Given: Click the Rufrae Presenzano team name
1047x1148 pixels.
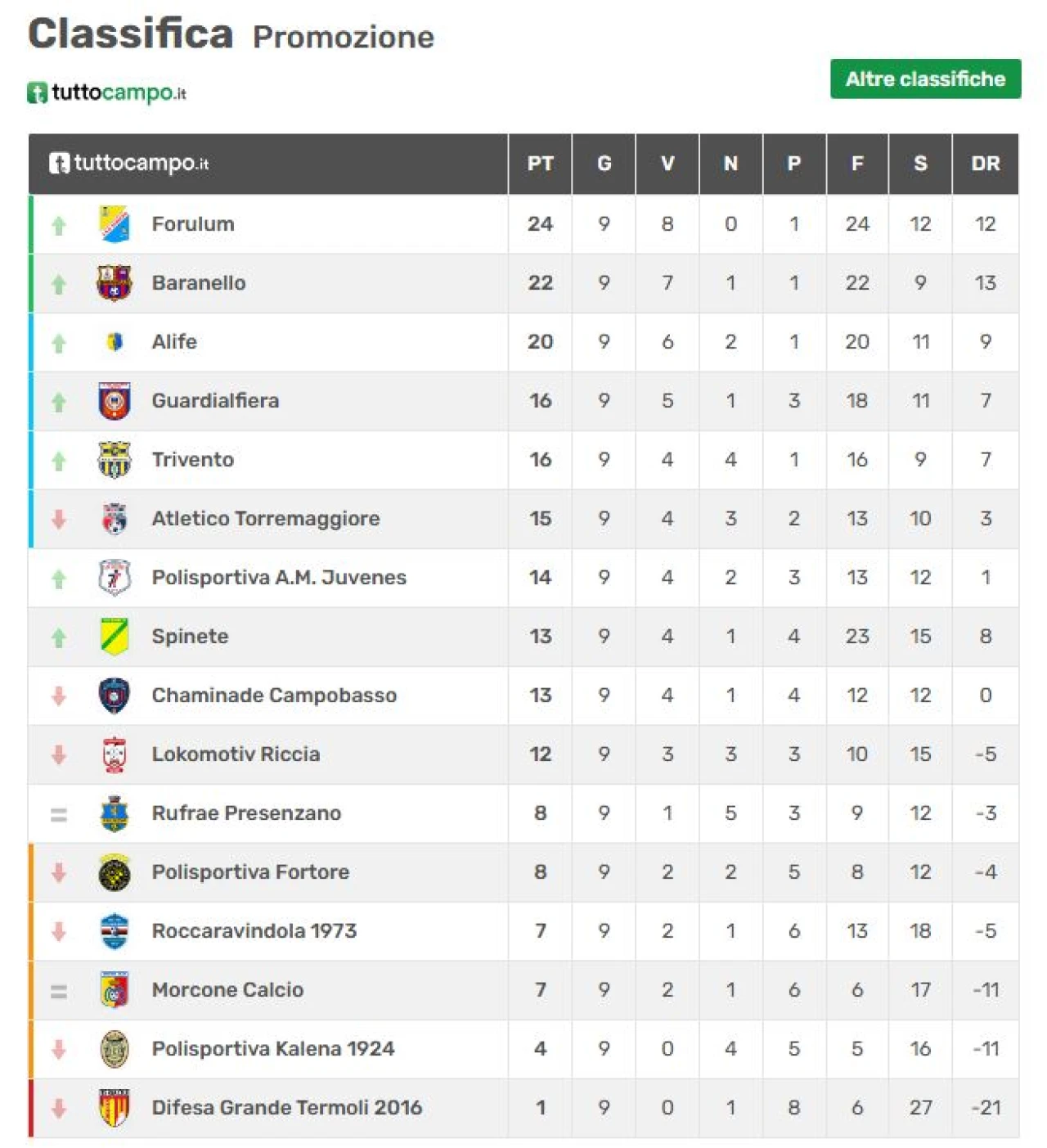Looking at the screenshot, I should (x=246, y=813).
